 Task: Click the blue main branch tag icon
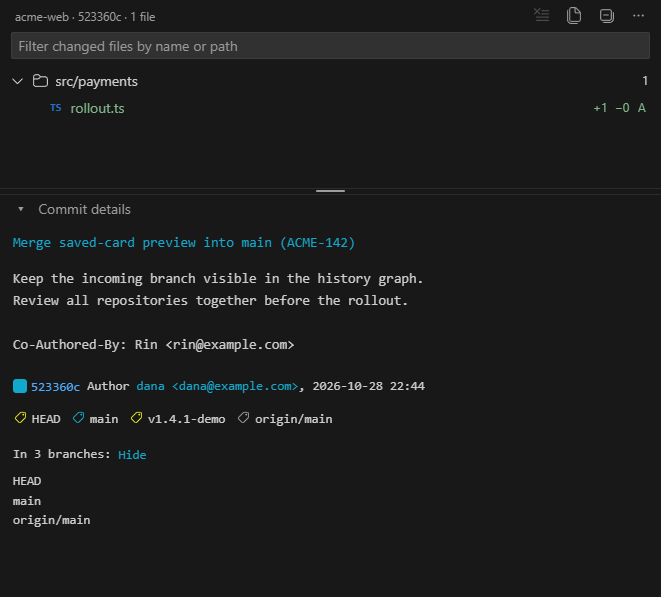[x=78, y=418]
